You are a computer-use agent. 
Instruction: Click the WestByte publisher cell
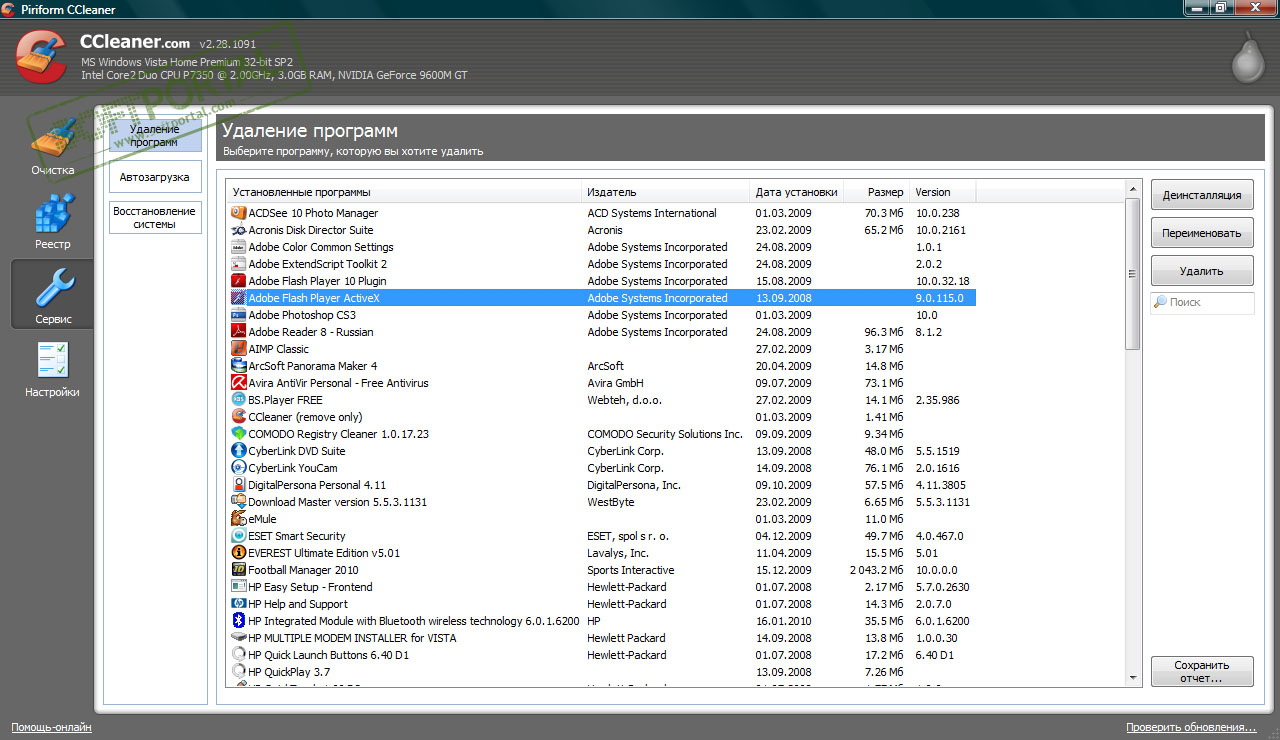pos(611,502)
